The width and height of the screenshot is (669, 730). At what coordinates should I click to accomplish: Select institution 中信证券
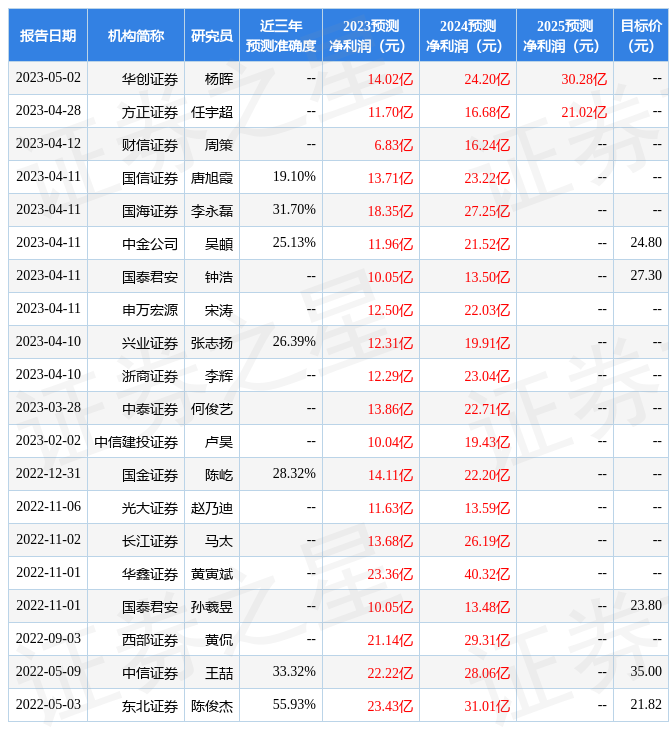click(150, 674)
